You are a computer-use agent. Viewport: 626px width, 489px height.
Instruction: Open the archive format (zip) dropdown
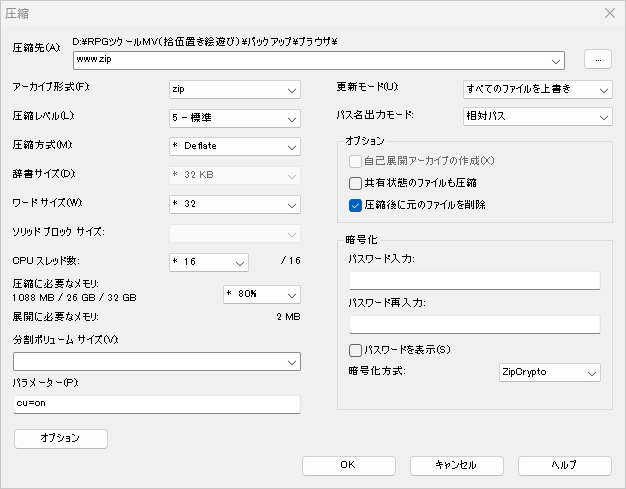click(234, 89)
